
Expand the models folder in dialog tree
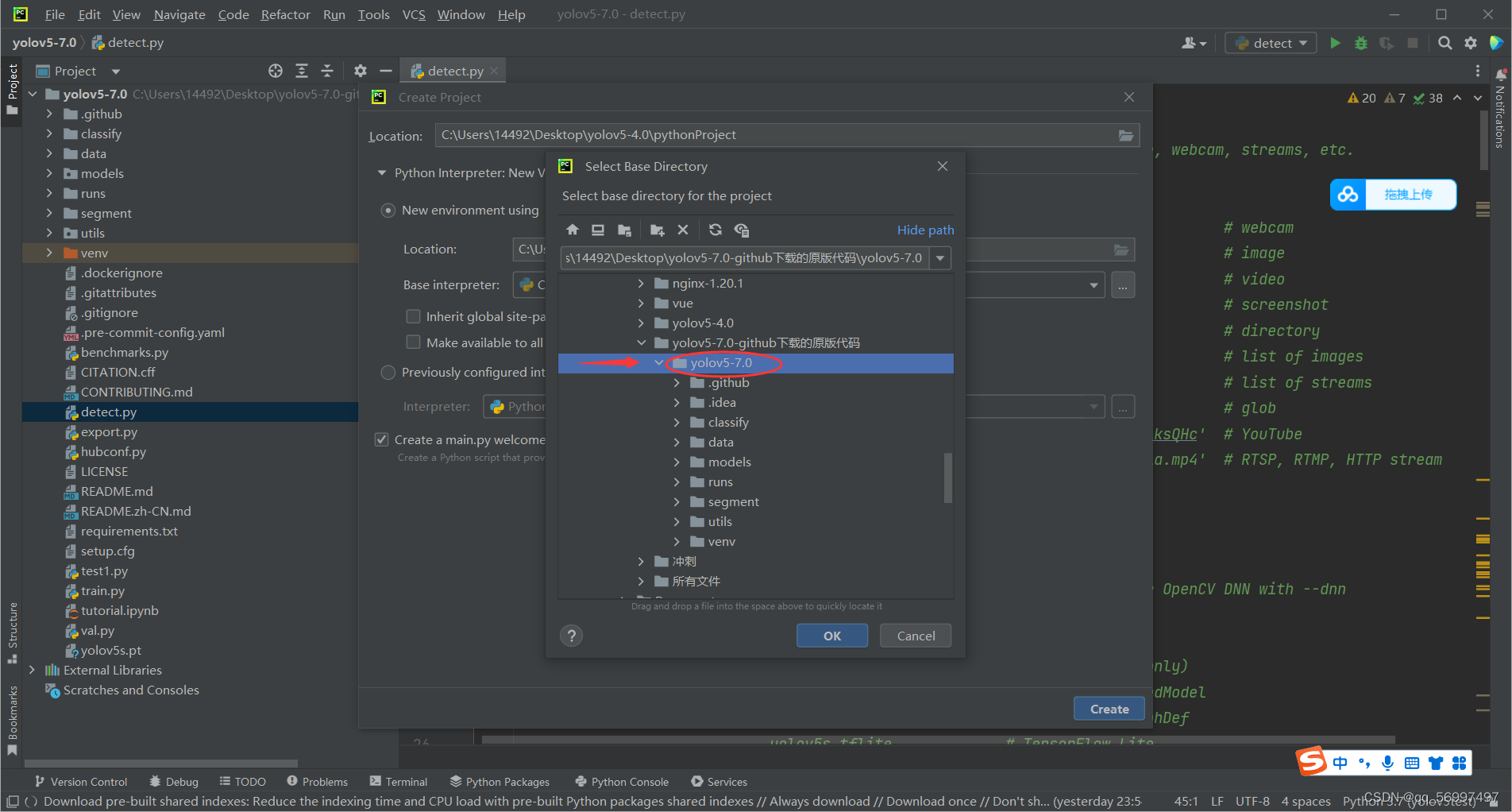pyautogui.click(x=677, y=462)
